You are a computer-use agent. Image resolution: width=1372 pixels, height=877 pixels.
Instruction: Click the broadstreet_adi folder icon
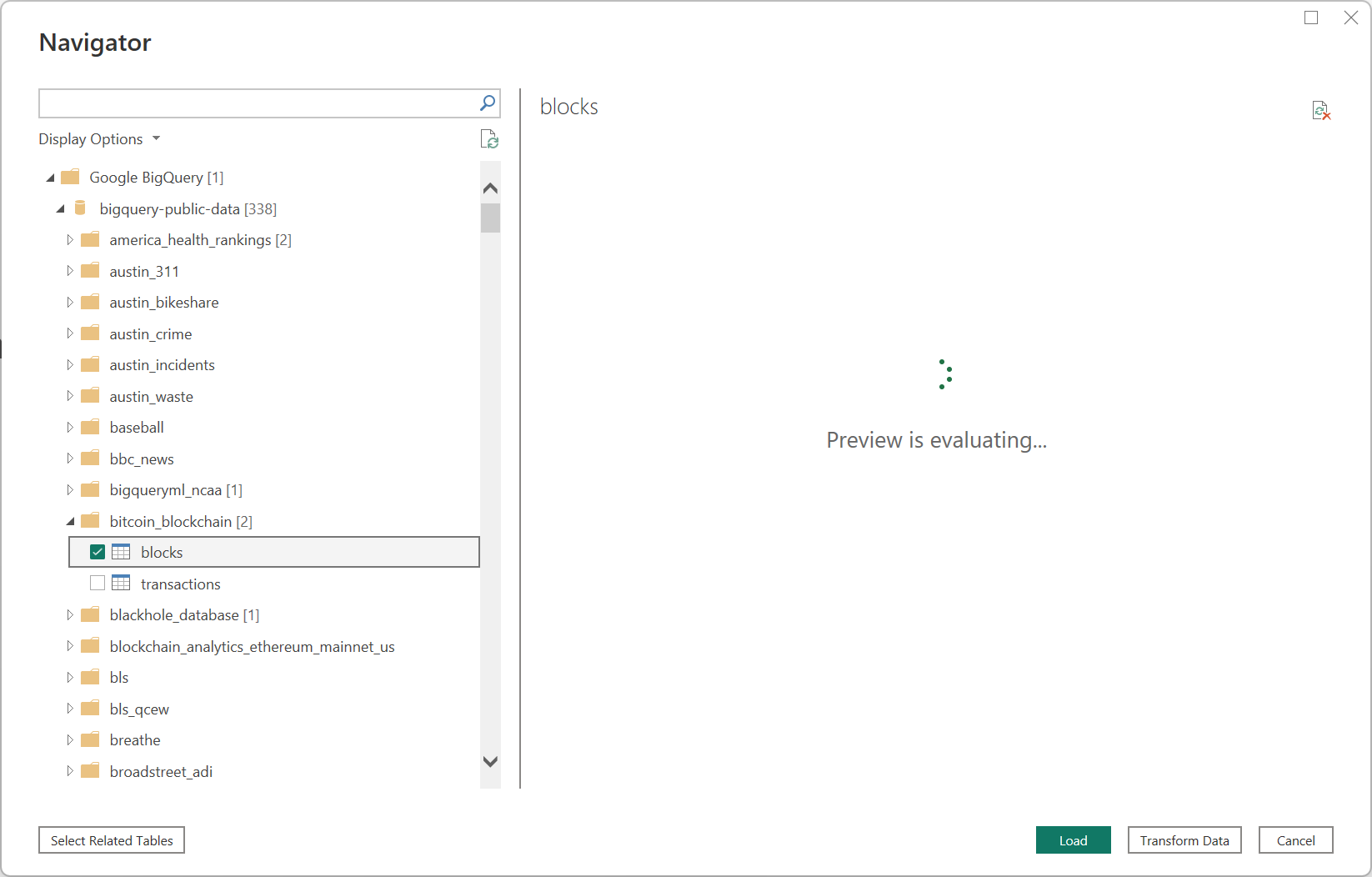coord(90,771)
